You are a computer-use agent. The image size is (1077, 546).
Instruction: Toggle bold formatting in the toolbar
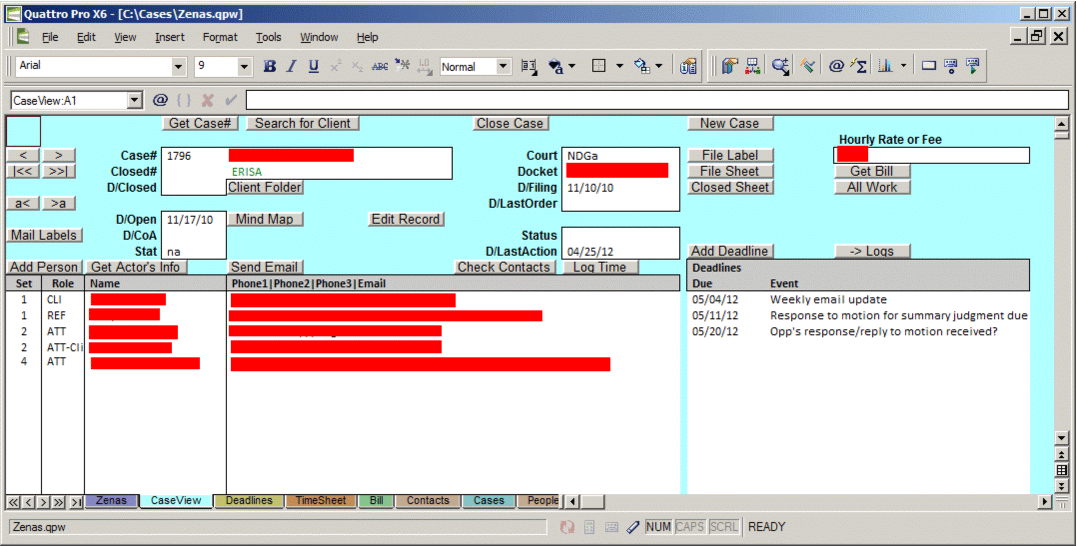click(x=269, y=67)
